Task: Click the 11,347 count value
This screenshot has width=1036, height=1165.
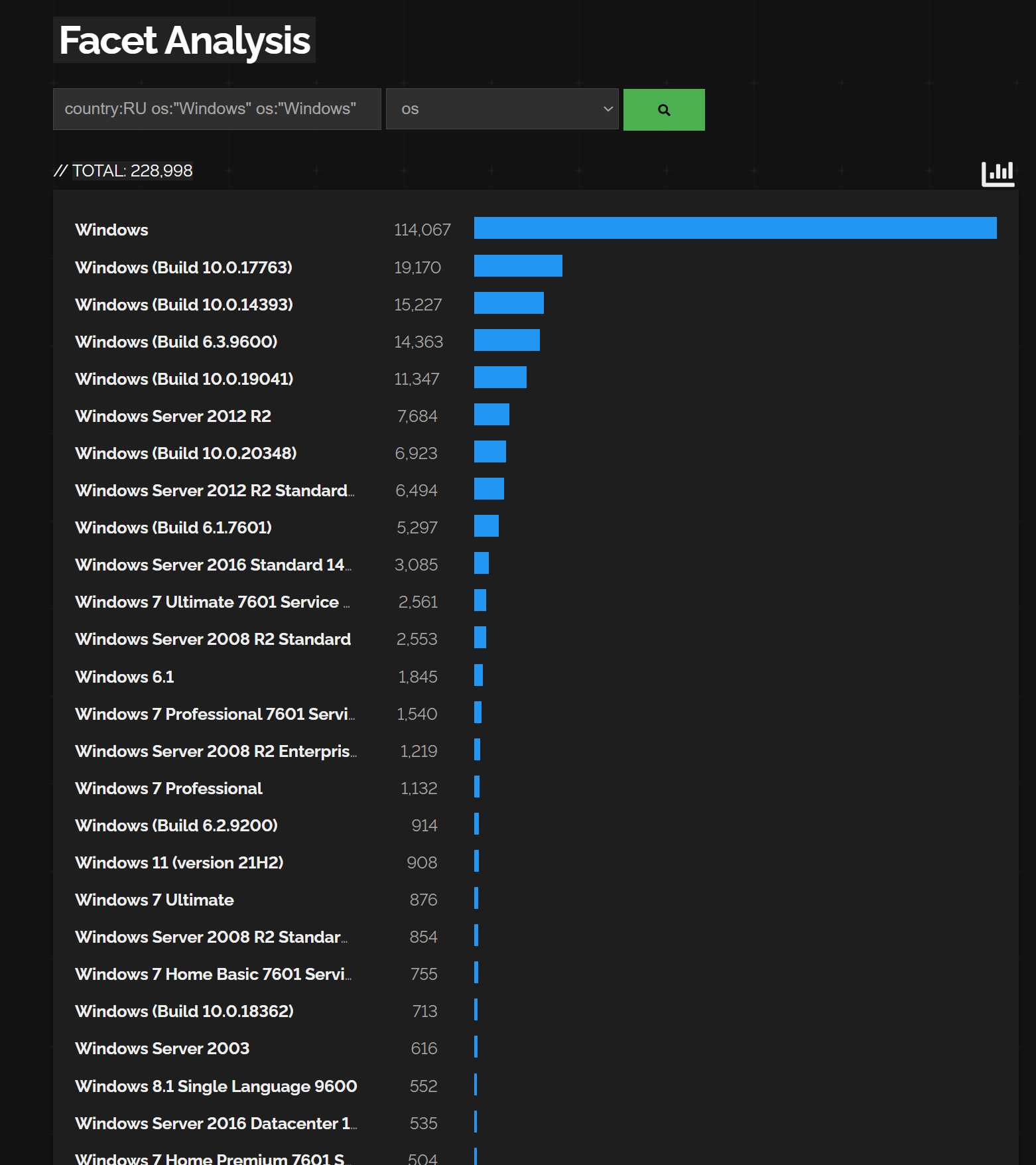Action: [417, 379]
